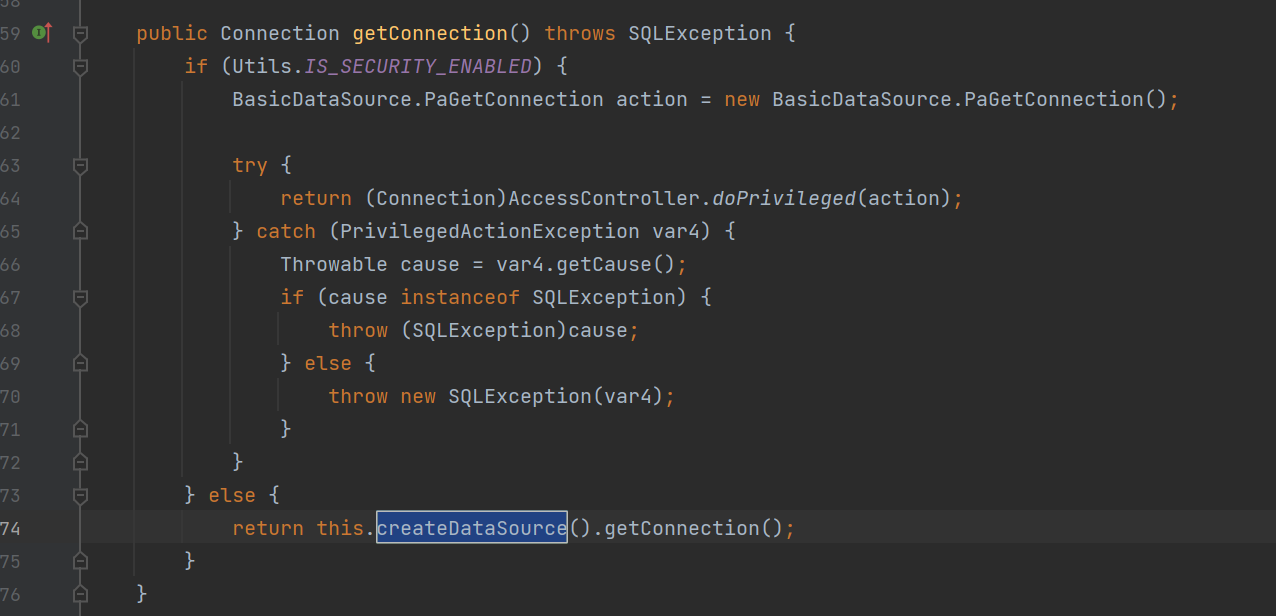Click the fold end marker on line 72
The image size is (1276, 616).
[x=80, y=462]
